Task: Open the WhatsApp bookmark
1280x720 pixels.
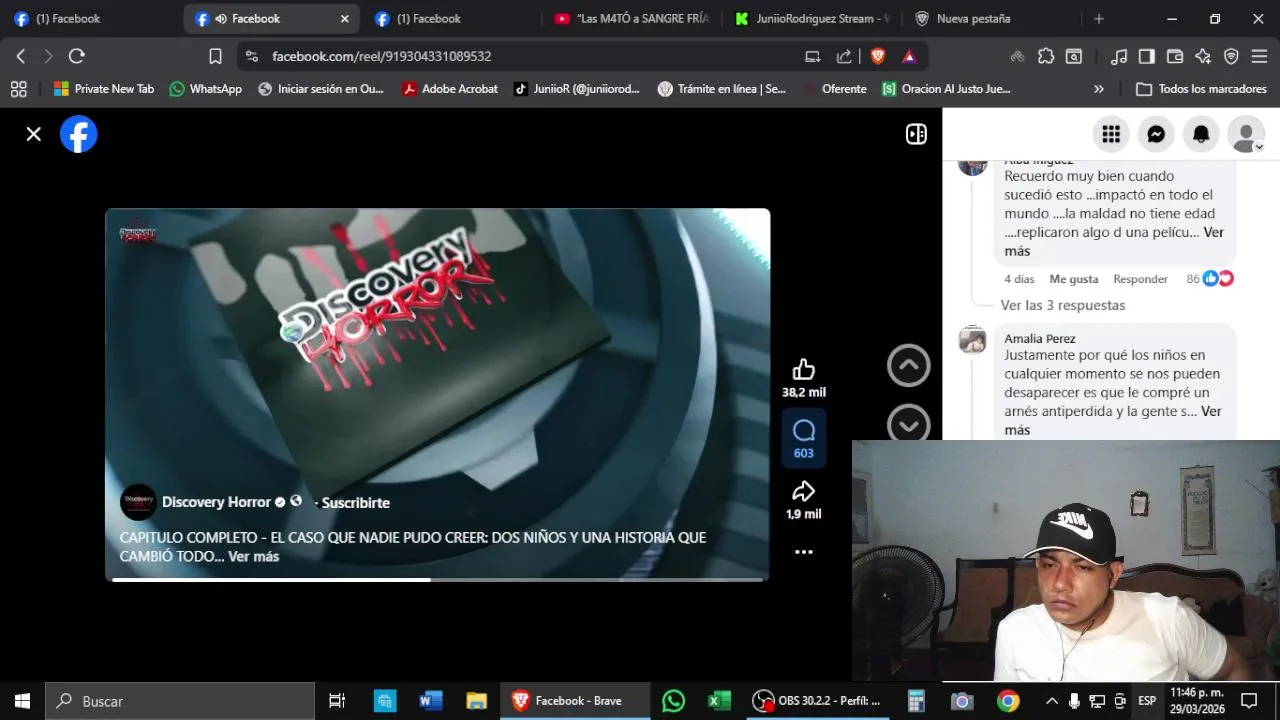Action: point(206,89)
